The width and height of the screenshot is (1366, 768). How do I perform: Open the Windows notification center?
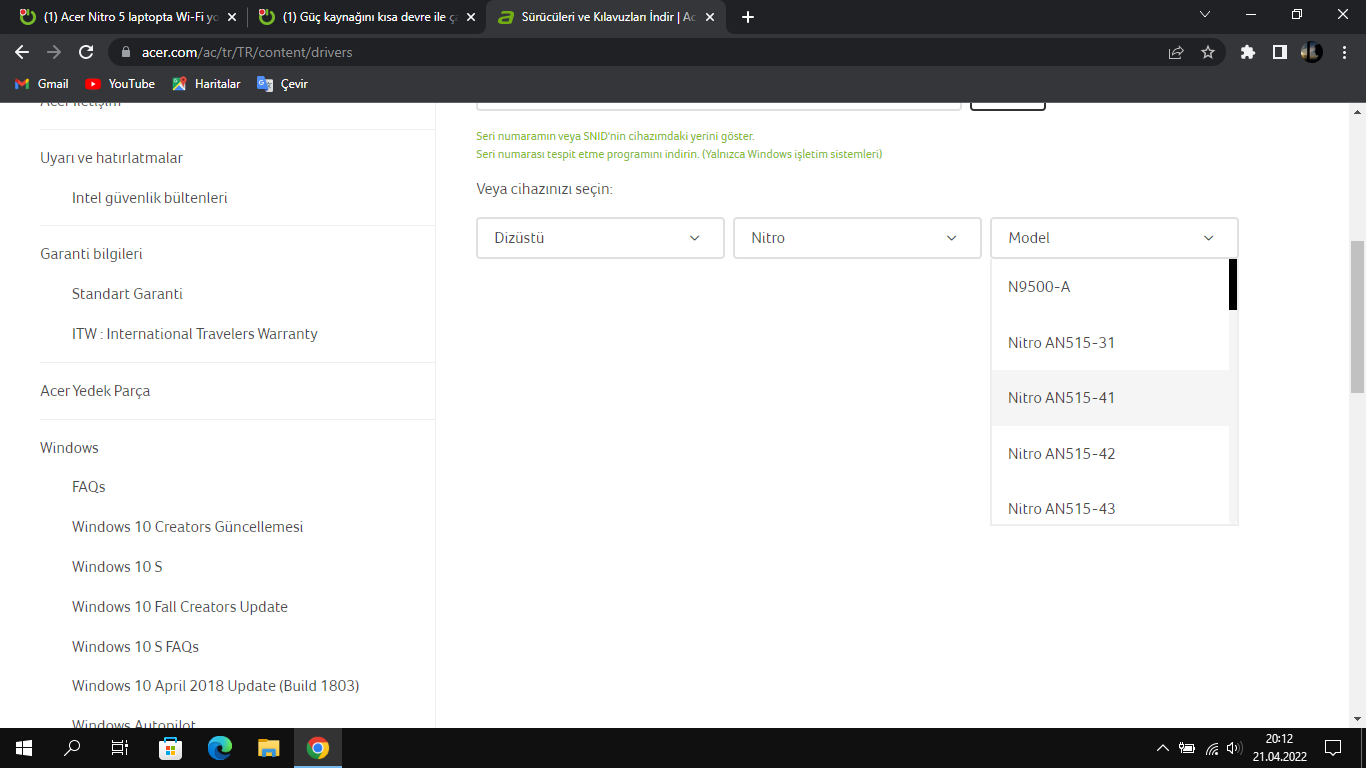pos(1332,748)
